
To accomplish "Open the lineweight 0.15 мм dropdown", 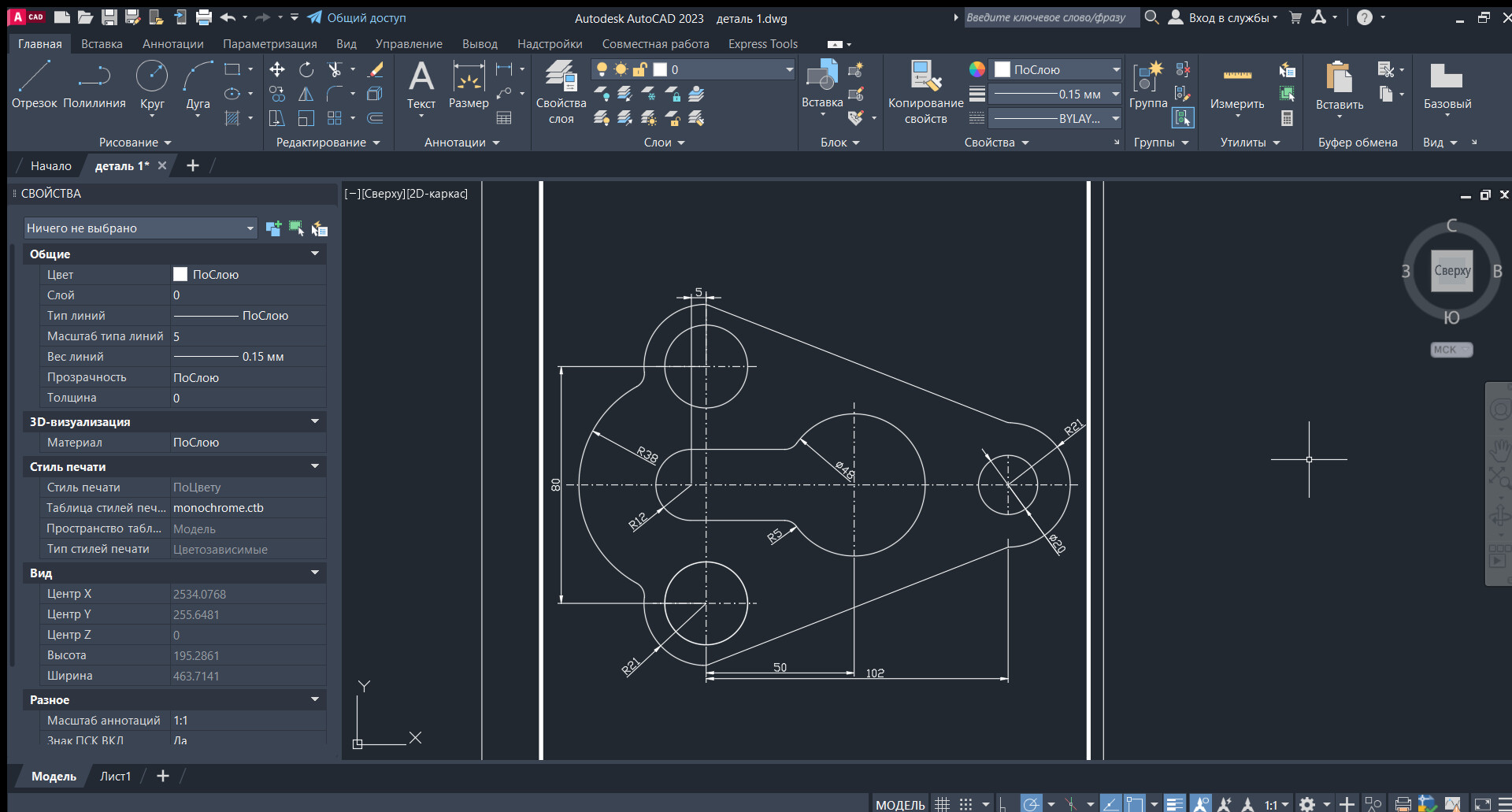I will click(x=1115, y=95).
